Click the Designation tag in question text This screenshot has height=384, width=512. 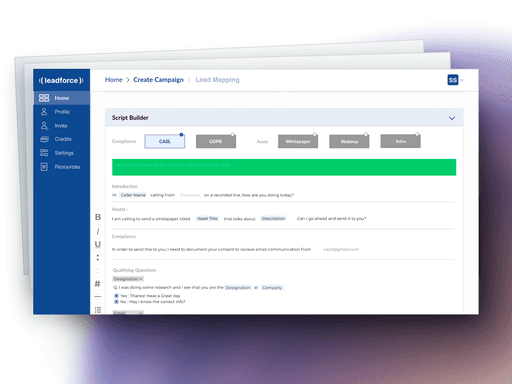[238, 288]
